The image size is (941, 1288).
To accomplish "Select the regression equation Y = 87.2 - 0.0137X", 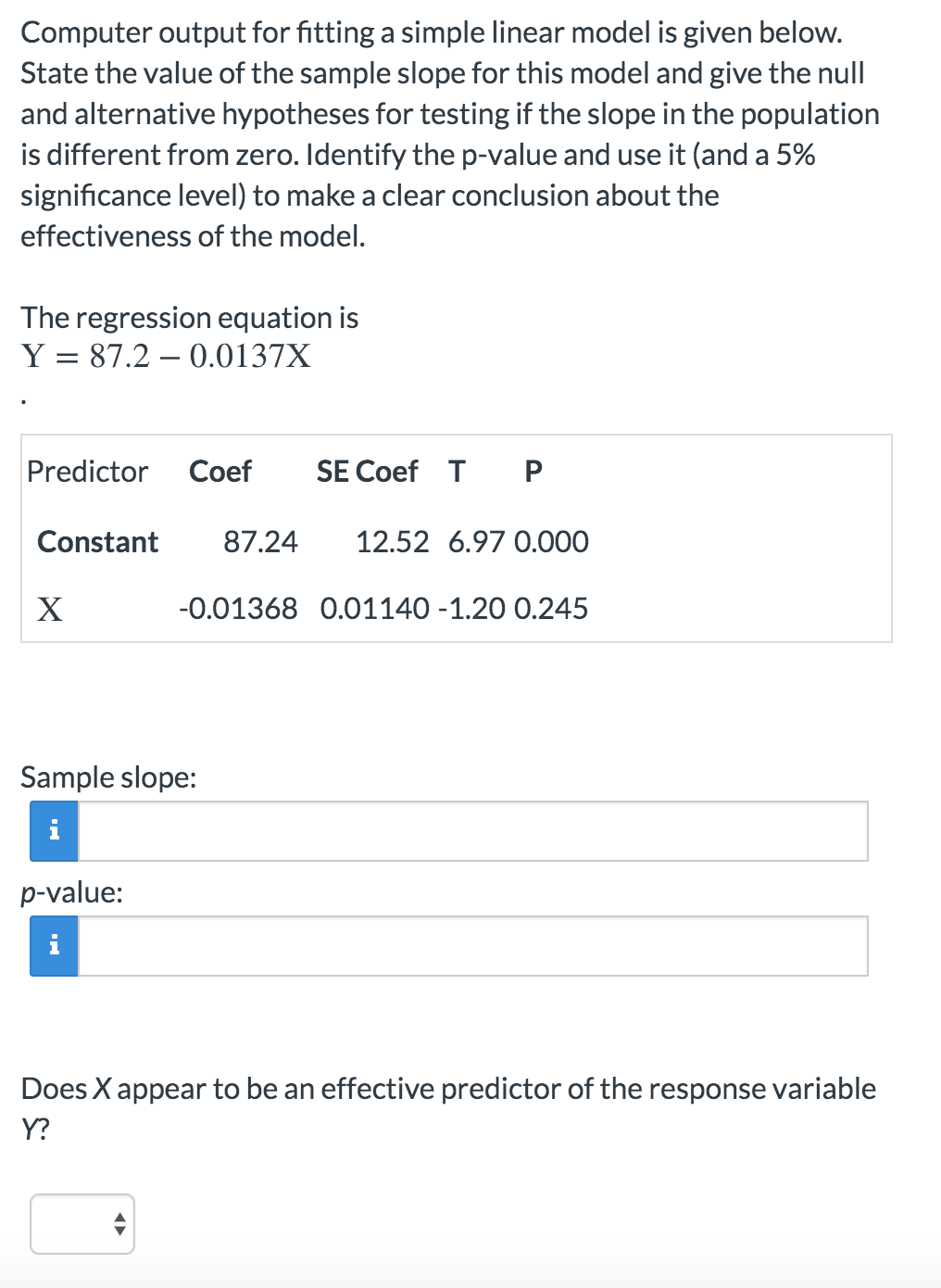I will tap(167, 353).
